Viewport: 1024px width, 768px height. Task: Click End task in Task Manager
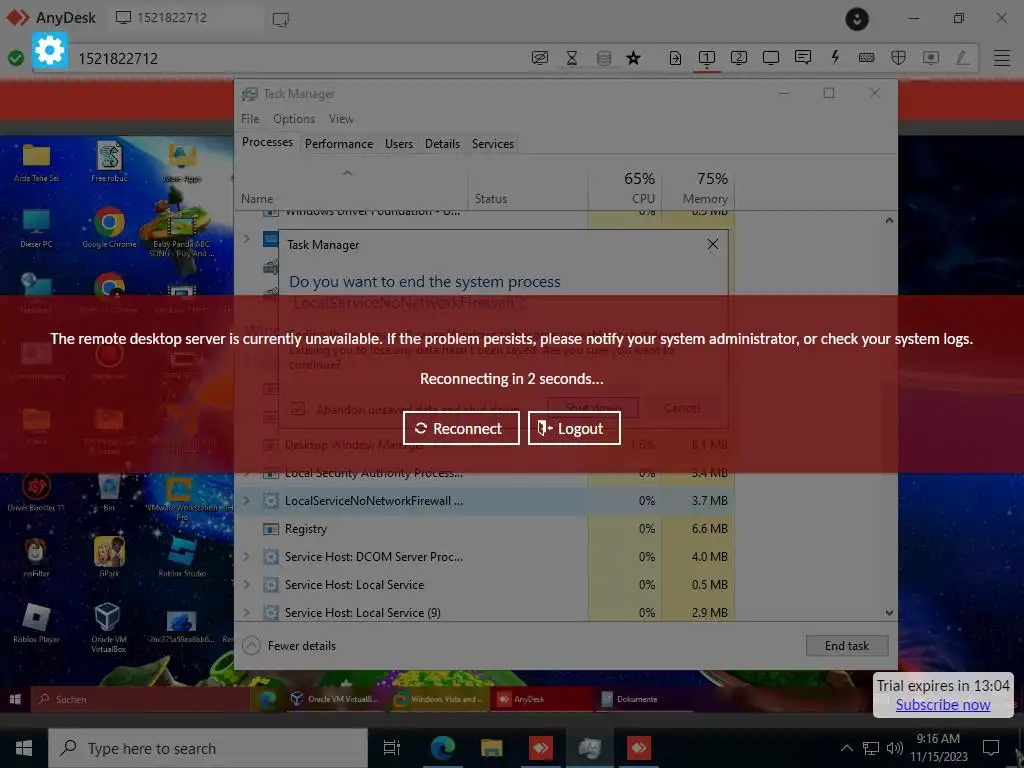tap(846, 646)
